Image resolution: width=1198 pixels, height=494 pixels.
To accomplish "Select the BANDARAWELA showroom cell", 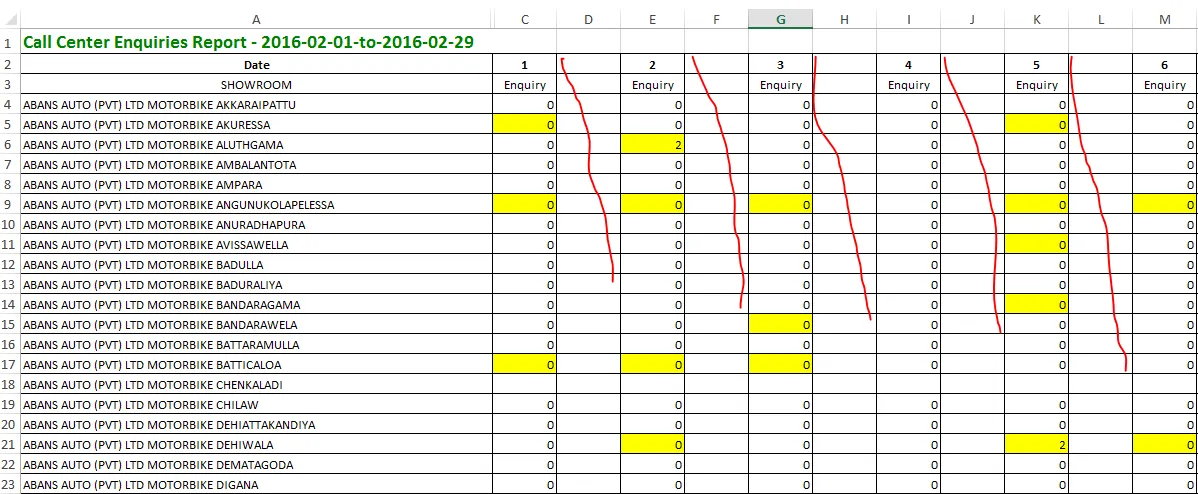I will tap(256, 324).
